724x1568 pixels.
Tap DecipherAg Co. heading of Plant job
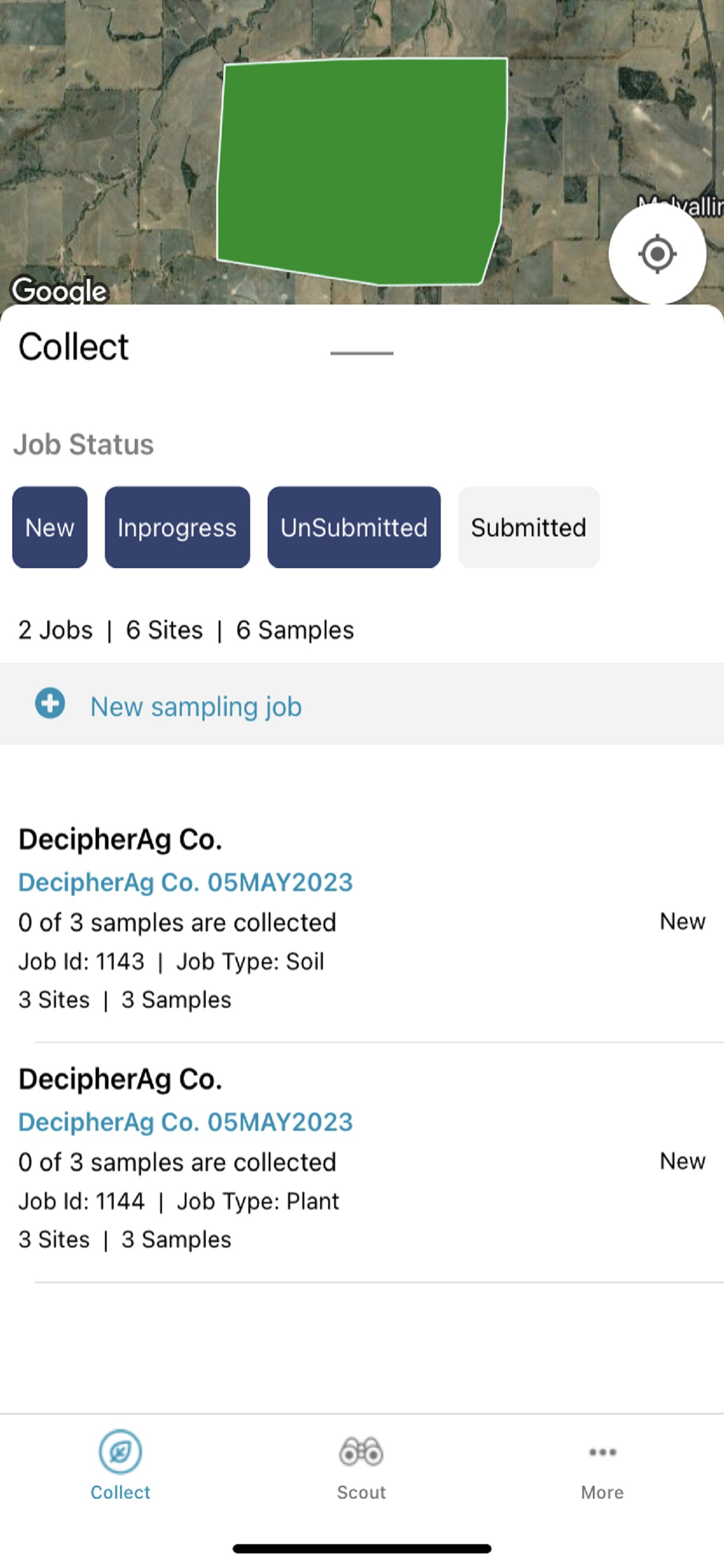(x=121, y=1080)
